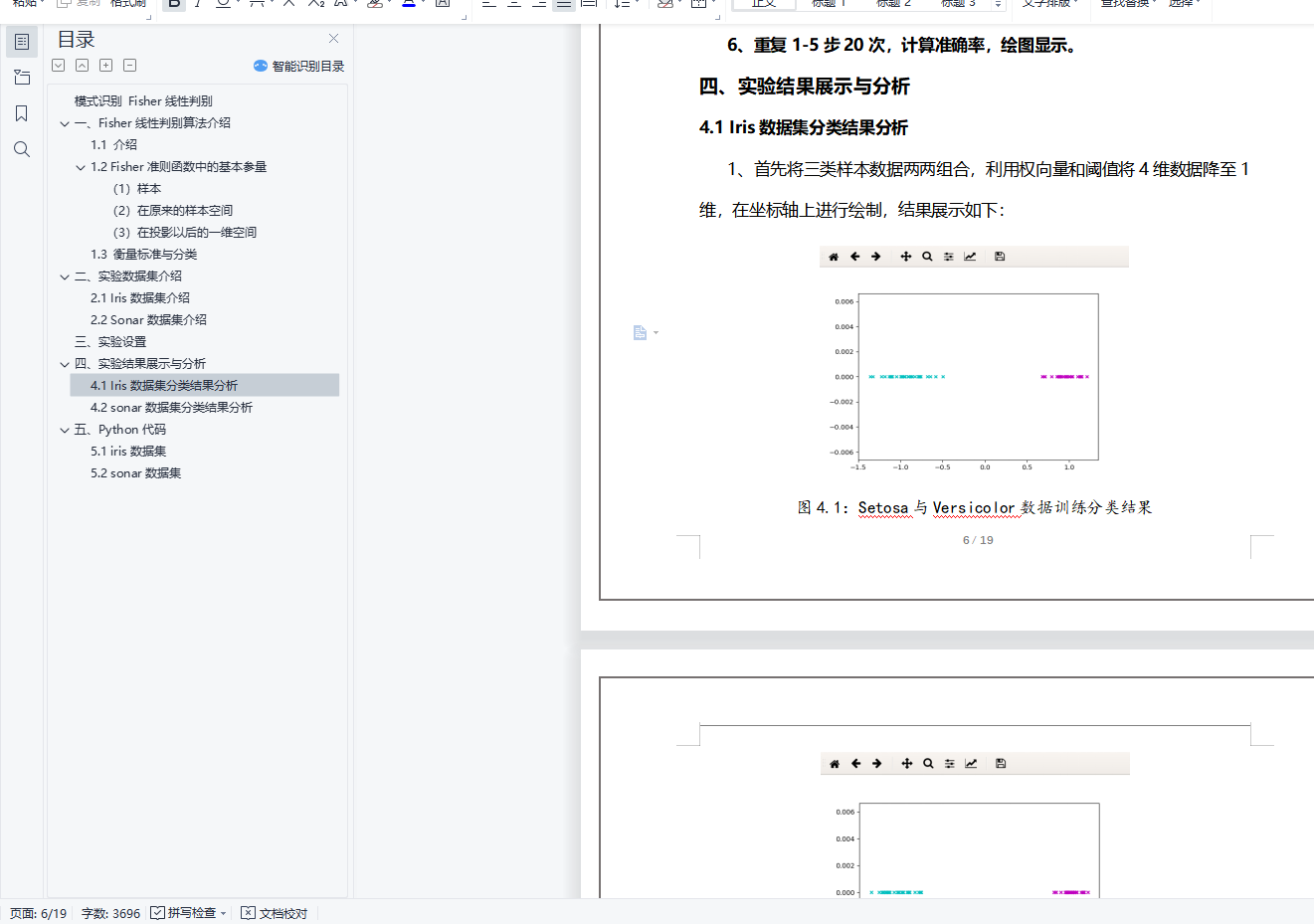Close the 目录 outline panel
Viewport: 1314px width, 924px height.
point(334,39)
